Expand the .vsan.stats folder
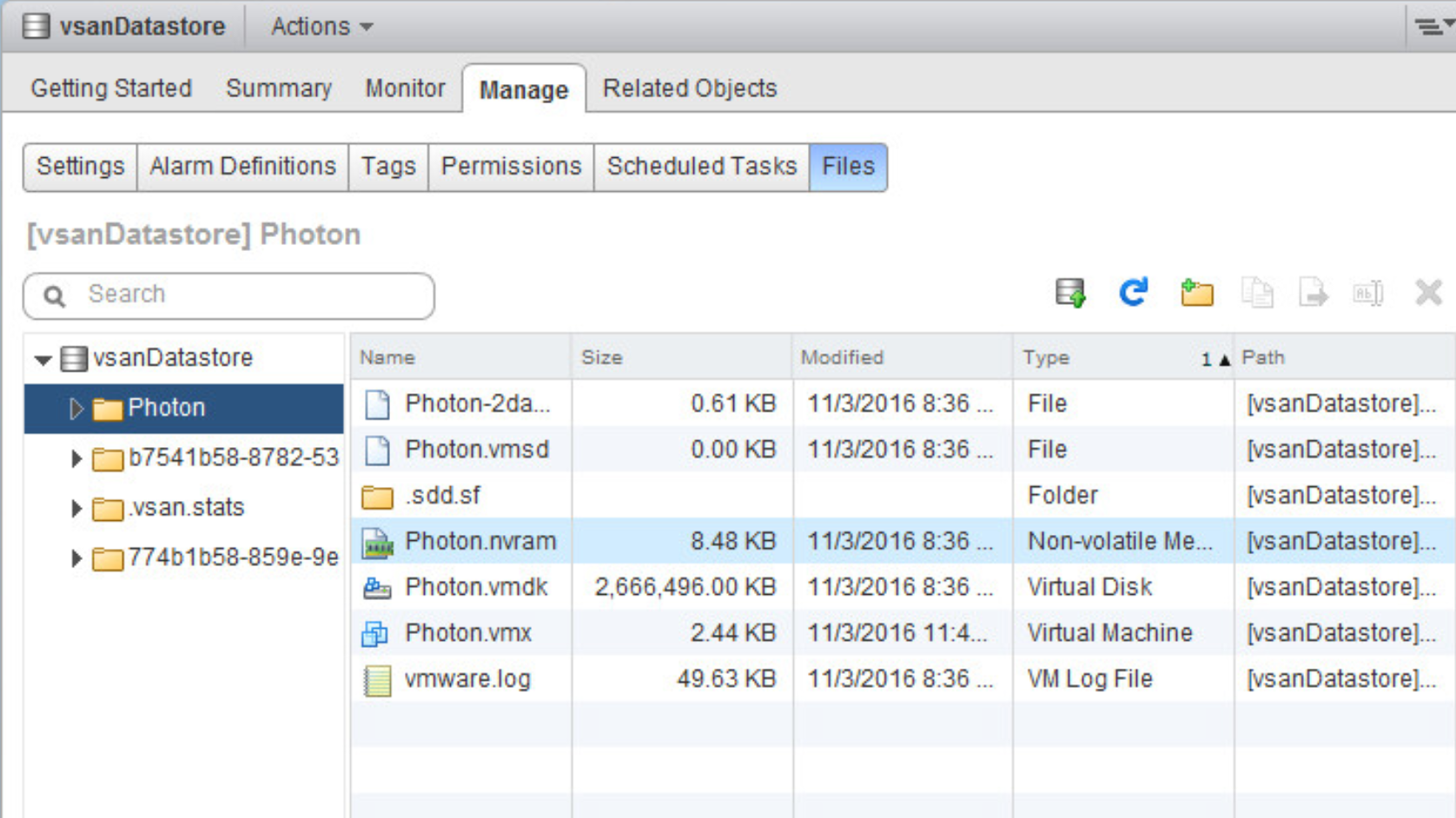This screenshot has height=818, width=1456. [x=76, y=508]
